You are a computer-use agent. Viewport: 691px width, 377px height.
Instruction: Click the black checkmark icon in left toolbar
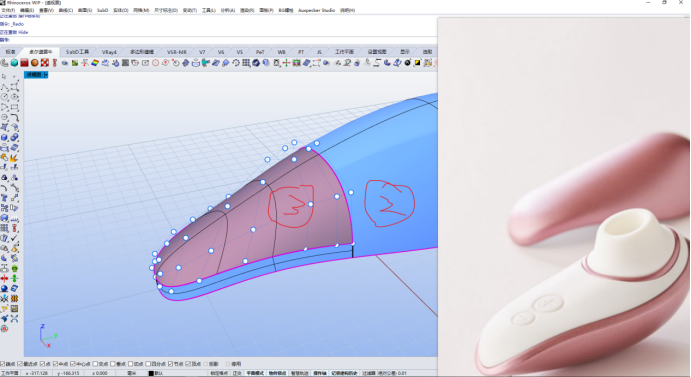coord(15,239)
